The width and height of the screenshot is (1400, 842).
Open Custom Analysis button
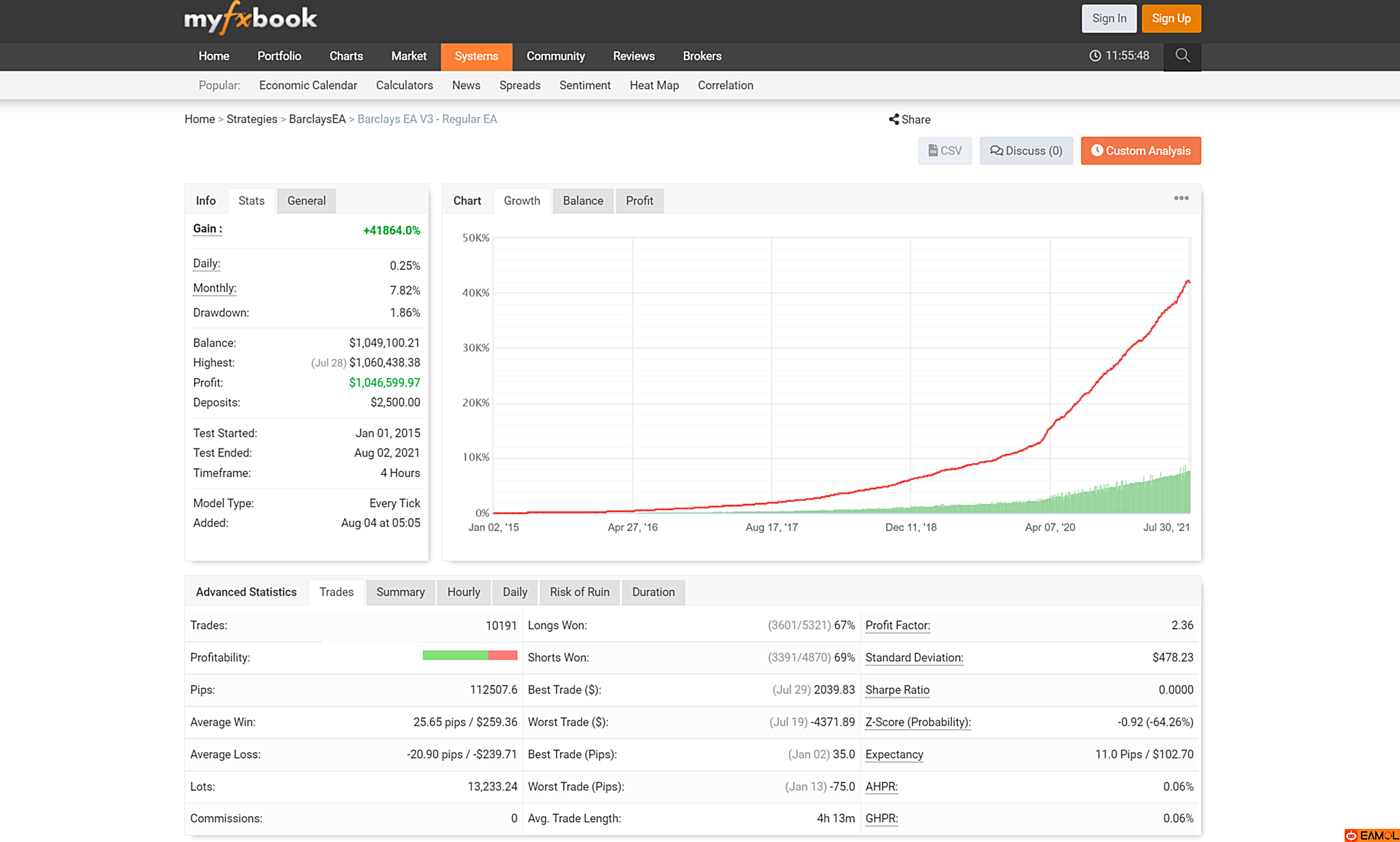click(x=1140, y=151)
